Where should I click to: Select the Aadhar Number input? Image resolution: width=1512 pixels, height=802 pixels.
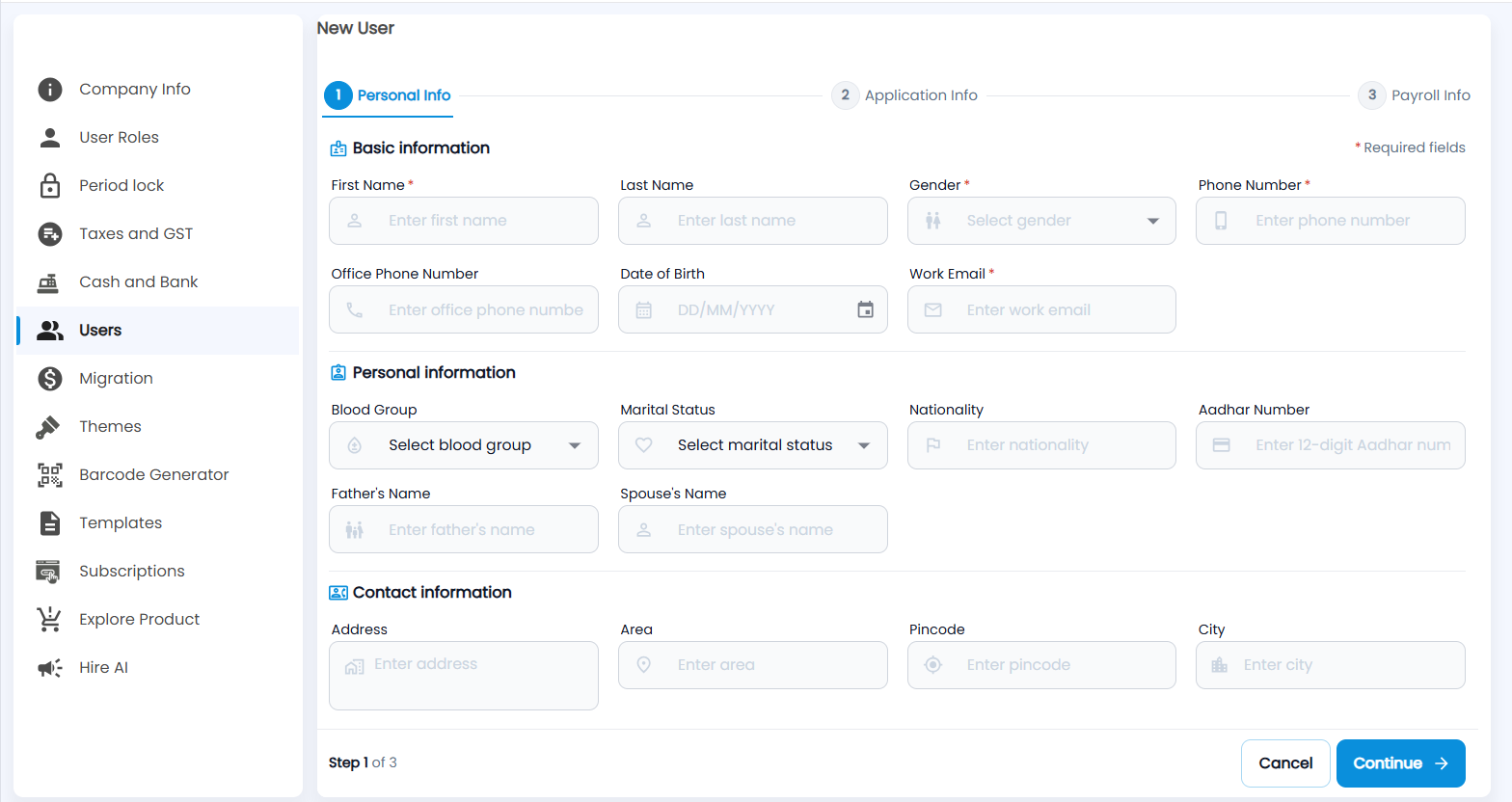(x=1331, y=445)
